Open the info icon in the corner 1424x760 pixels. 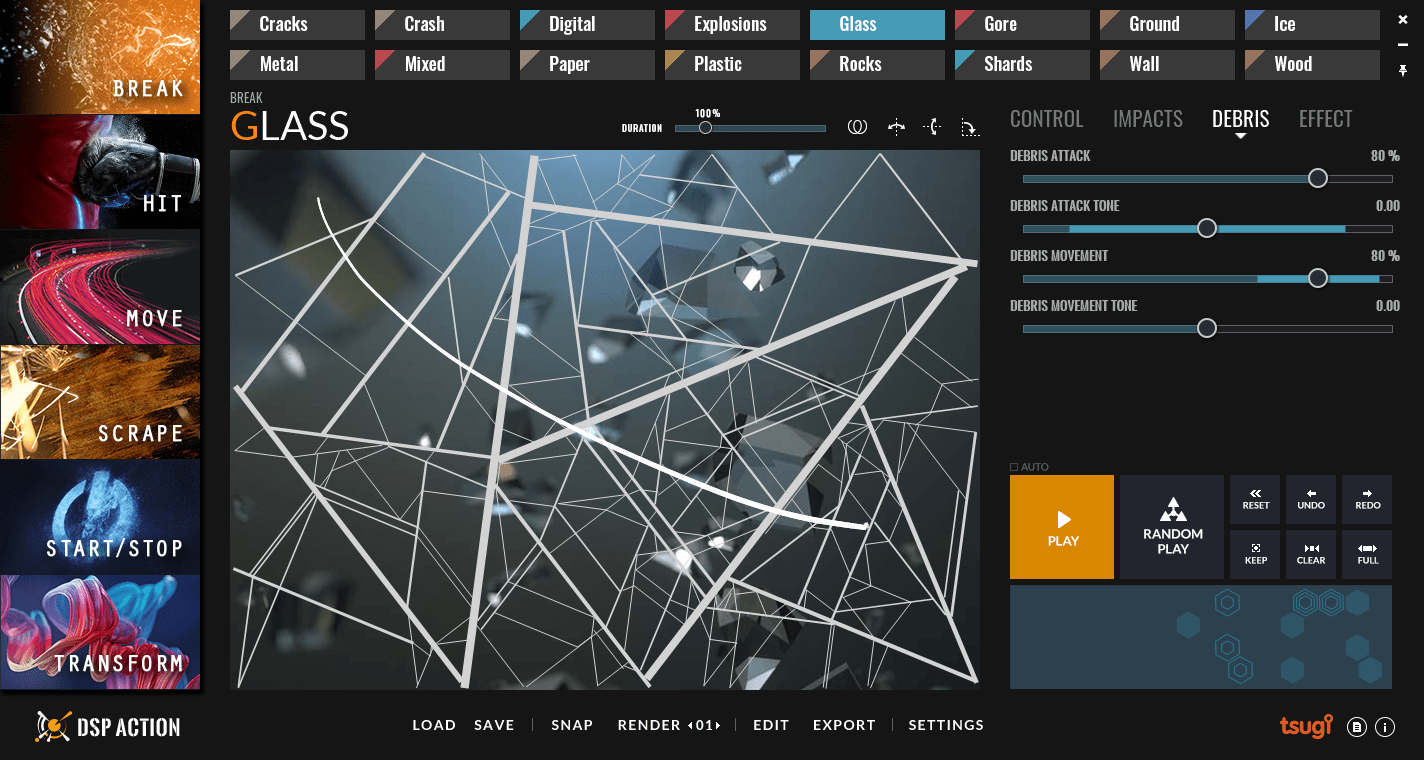1385,727
